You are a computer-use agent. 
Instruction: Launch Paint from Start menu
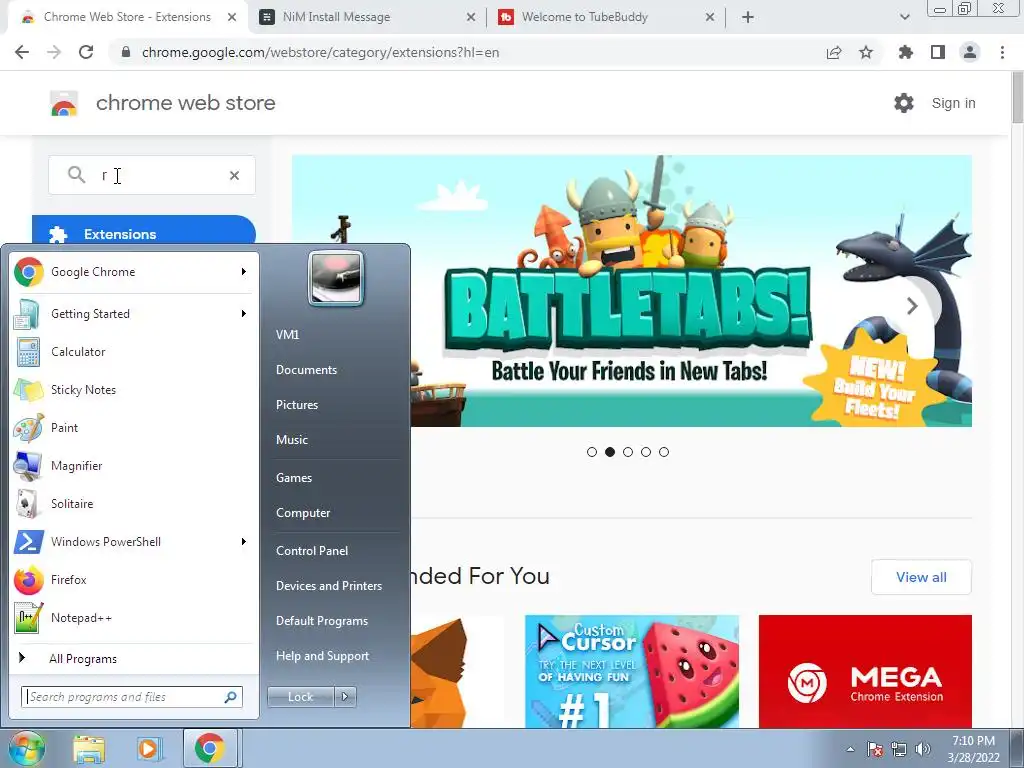[134, 428]
